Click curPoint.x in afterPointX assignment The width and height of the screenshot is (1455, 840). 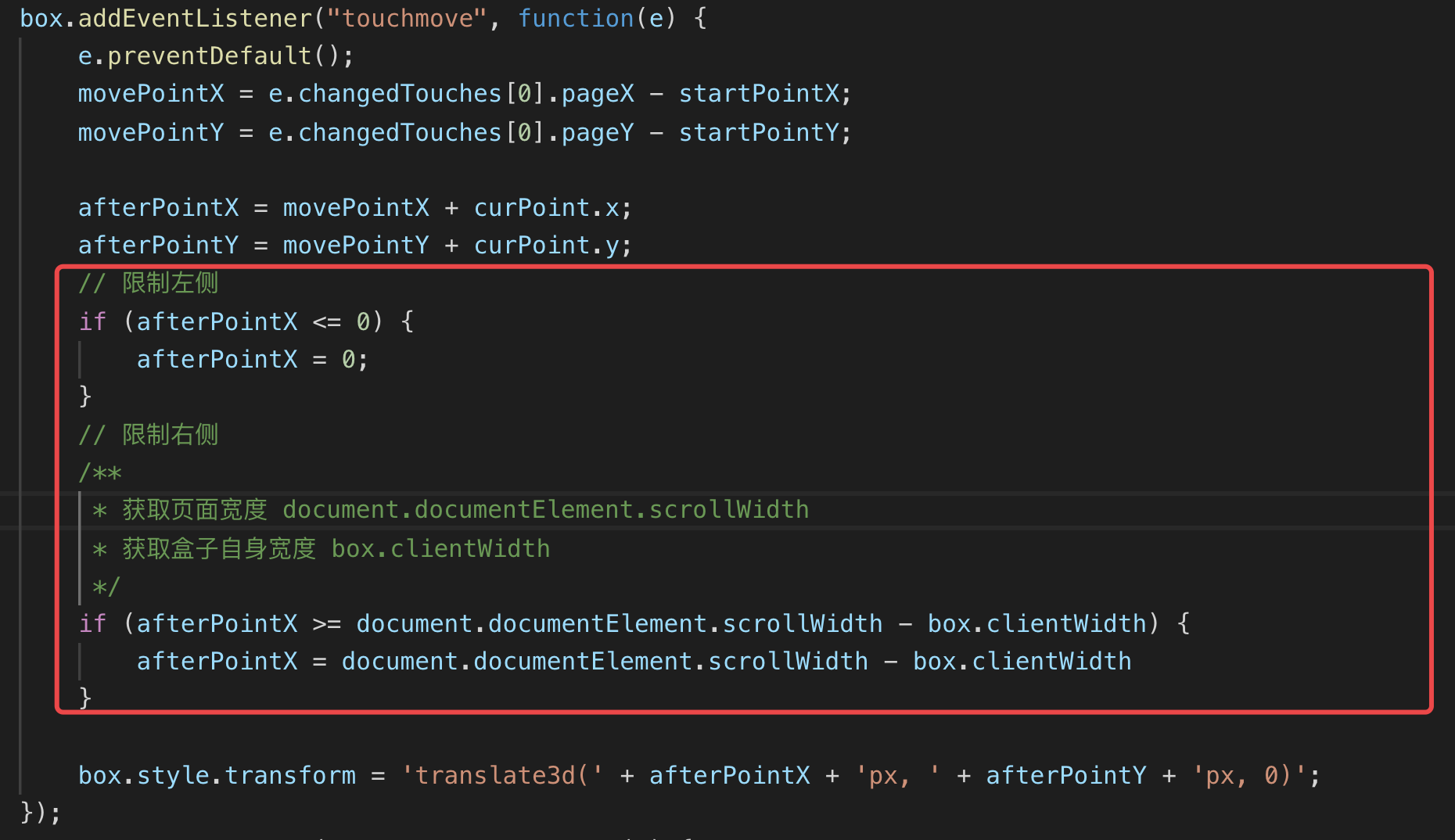[546, 208]
